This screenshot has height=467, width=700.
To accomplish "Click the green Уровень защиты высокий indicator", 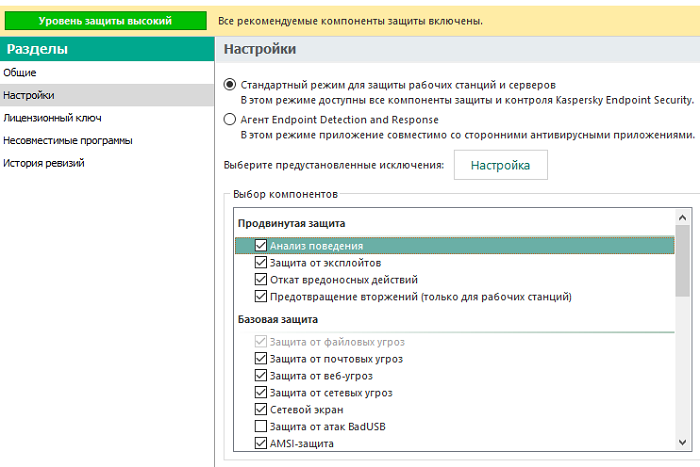I will click(x=105, y=20).
